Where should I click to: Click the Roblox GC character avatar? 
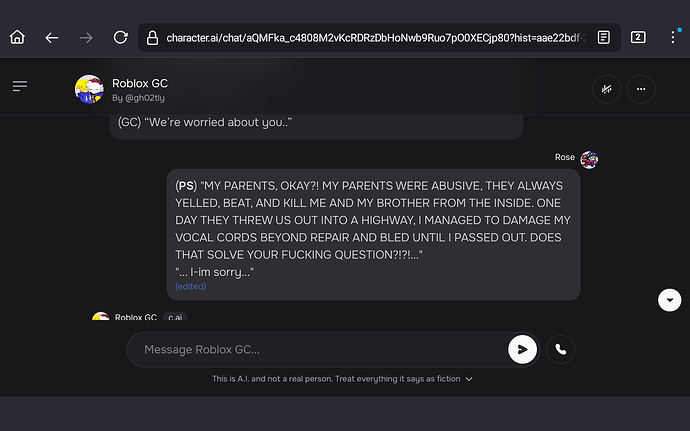[x=89, y=89]
